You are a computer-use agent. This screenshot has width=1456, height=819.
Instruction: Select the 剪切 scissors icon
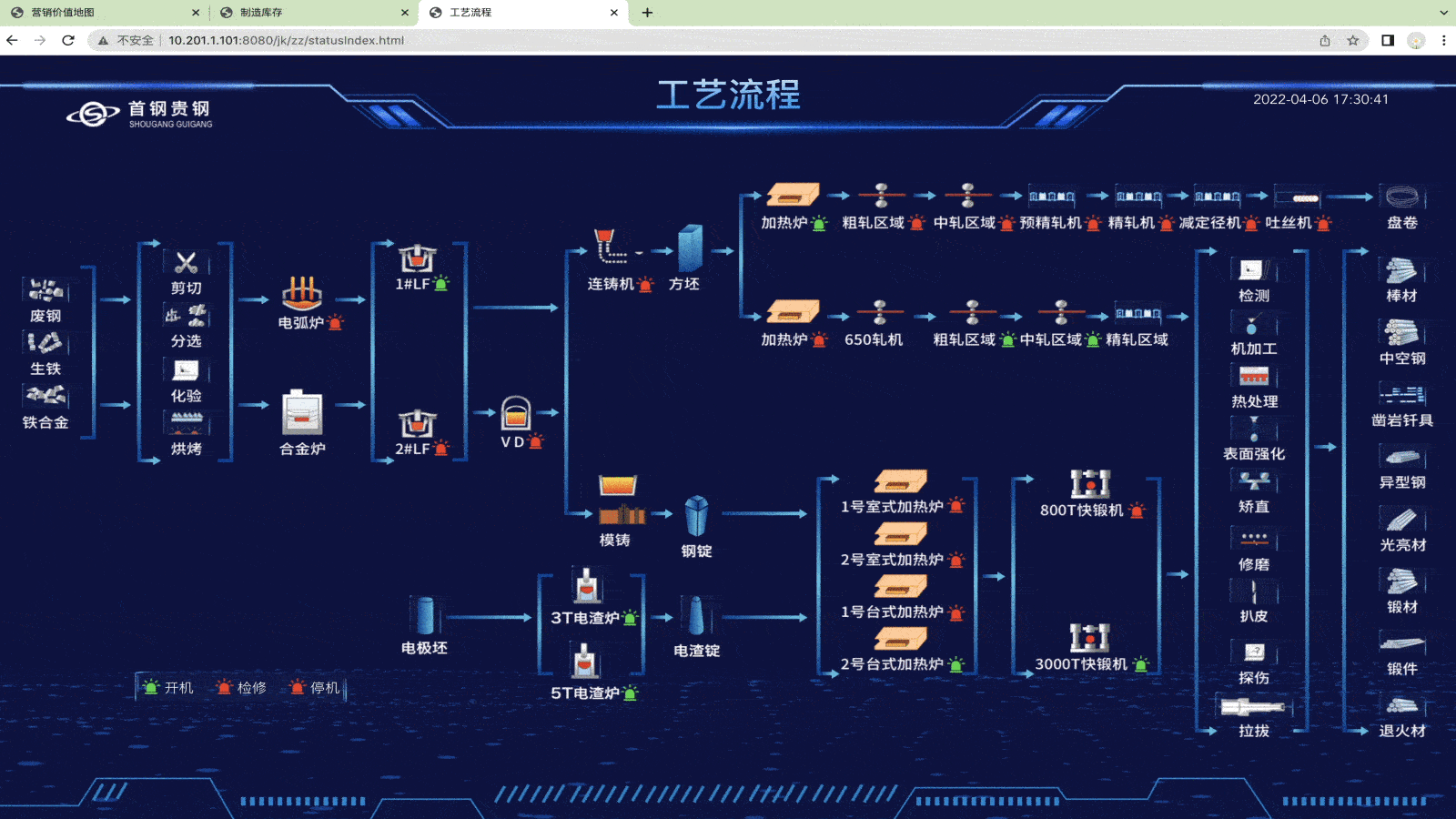[x=186, y=263]
